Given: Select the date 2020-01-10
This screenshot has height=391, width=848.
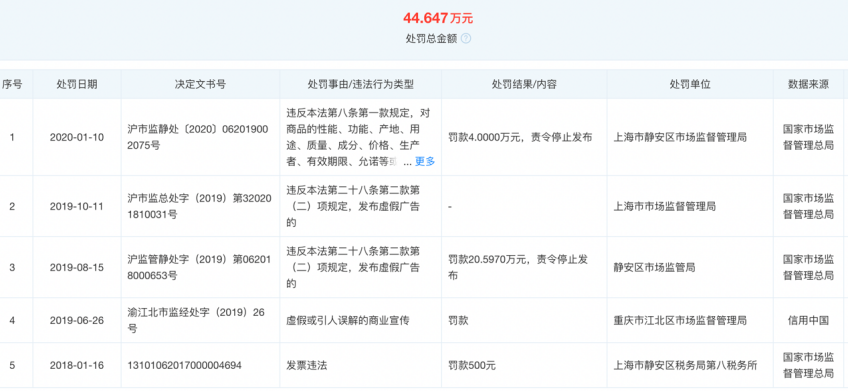Looking at the screenshot, I should click(77, 137).
